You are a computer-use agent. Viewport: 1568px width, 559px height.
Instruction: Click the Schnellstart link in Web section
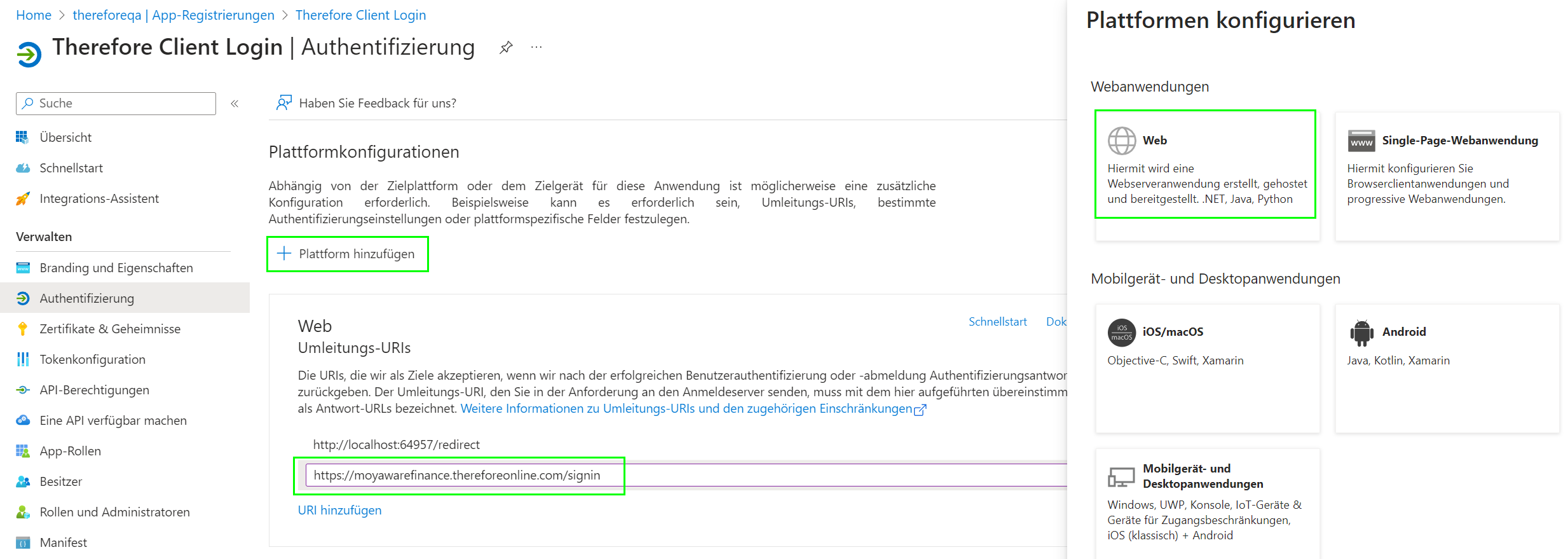click(x=997, y=322)
